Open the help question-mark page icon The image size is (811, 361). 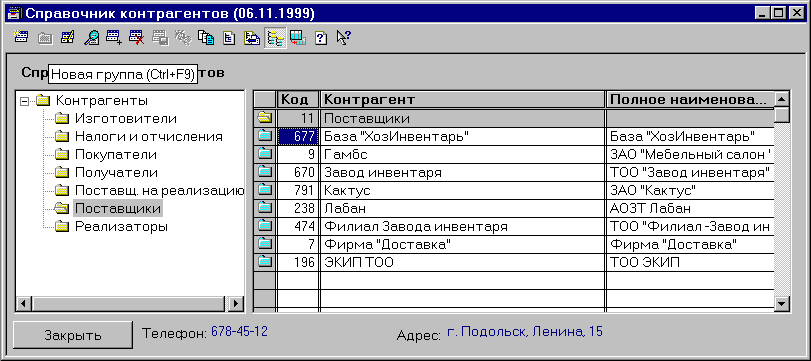click(321, 38)
